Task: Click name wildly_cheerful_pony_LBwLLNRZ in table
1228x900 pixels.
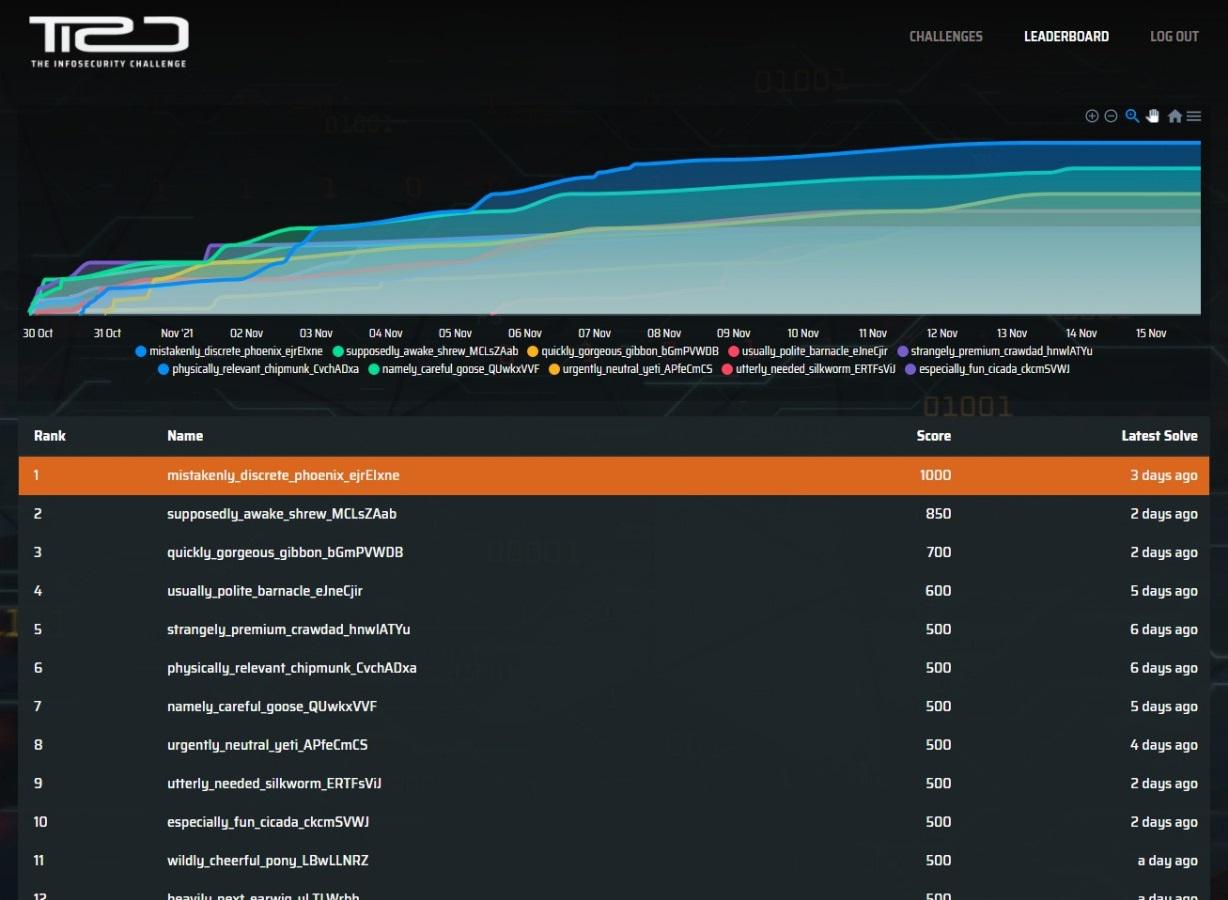Action: pyautogui.click(x=268, y=860)
